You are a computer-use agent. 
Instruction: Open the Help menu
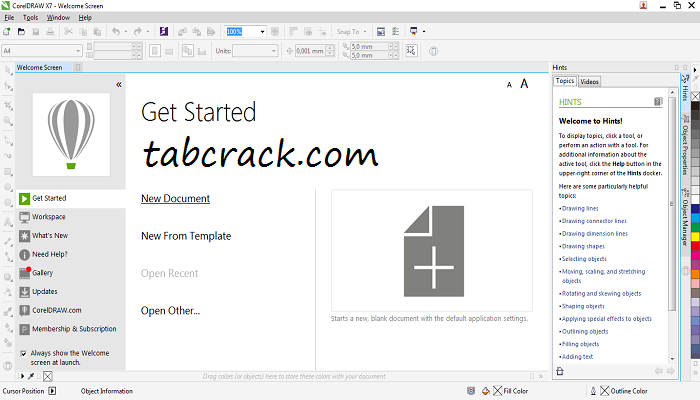point(85,18)
